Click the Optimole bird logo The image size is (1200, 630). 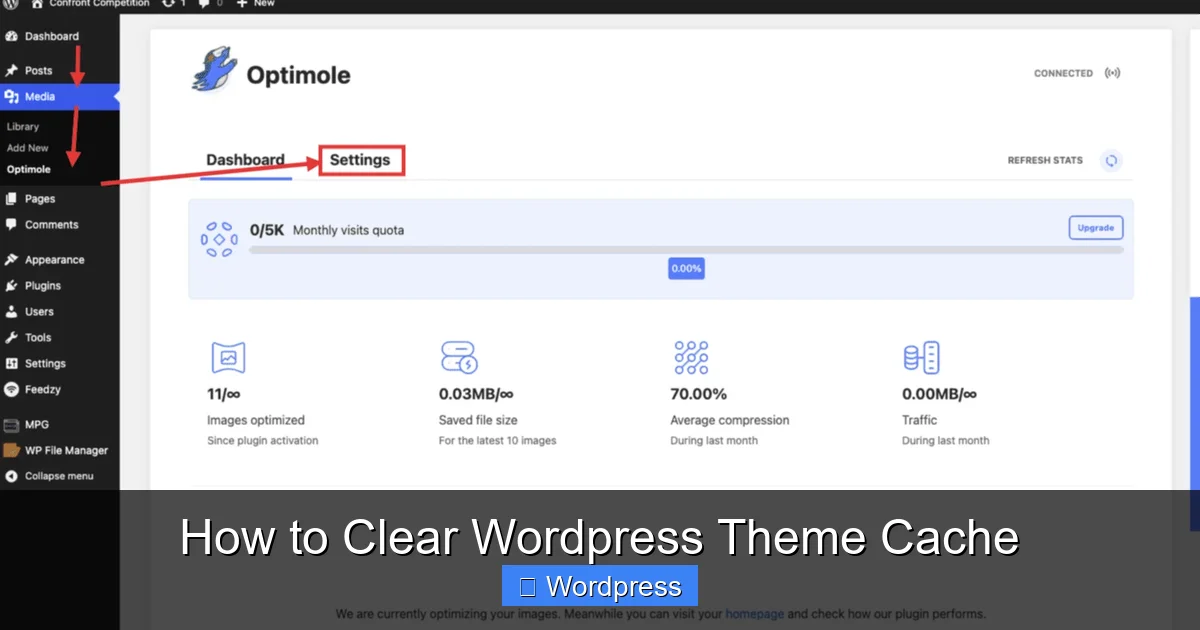tap(215, 68)
